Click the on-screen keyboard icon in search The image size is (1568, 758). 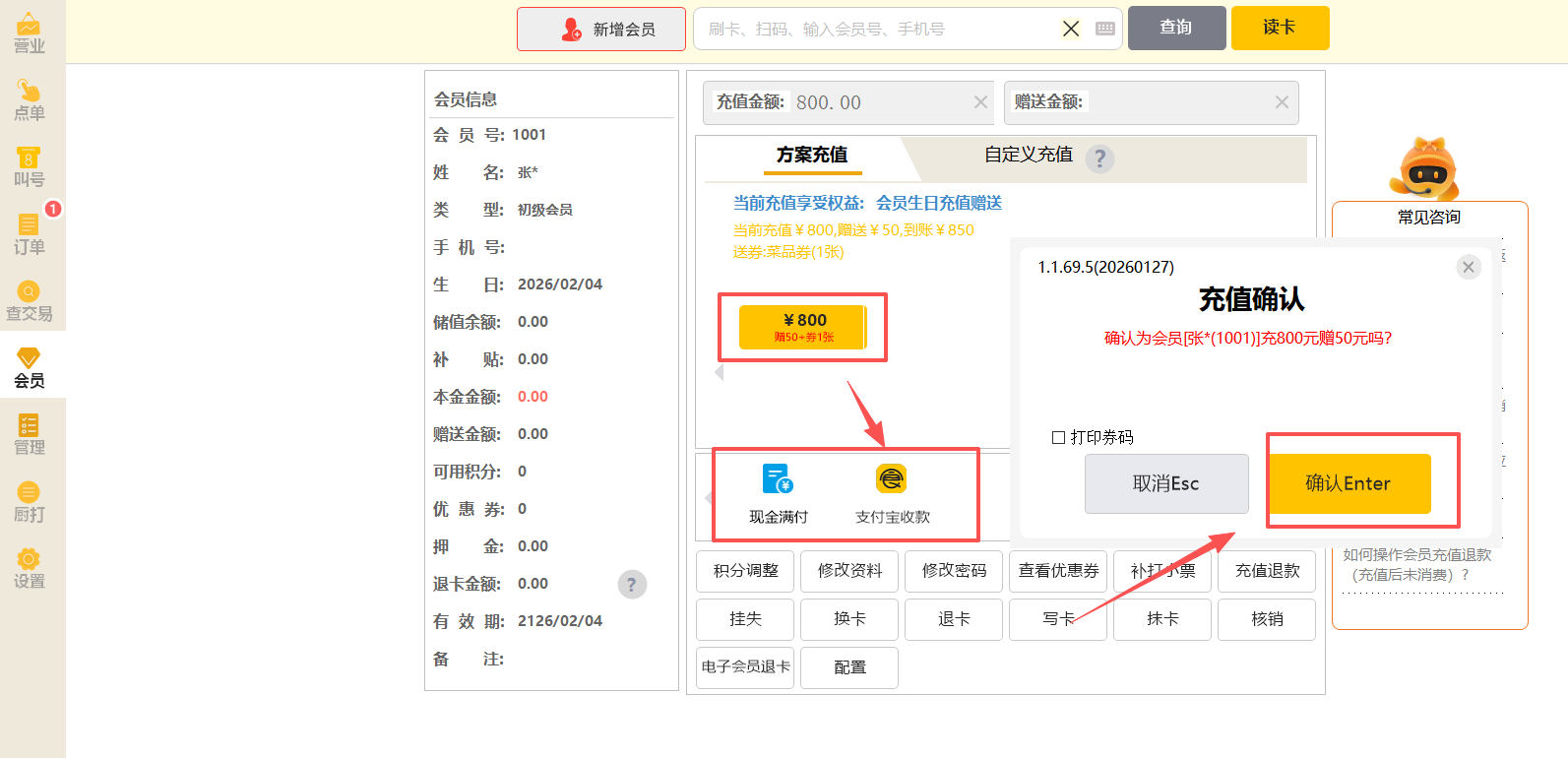[1105, 29]
